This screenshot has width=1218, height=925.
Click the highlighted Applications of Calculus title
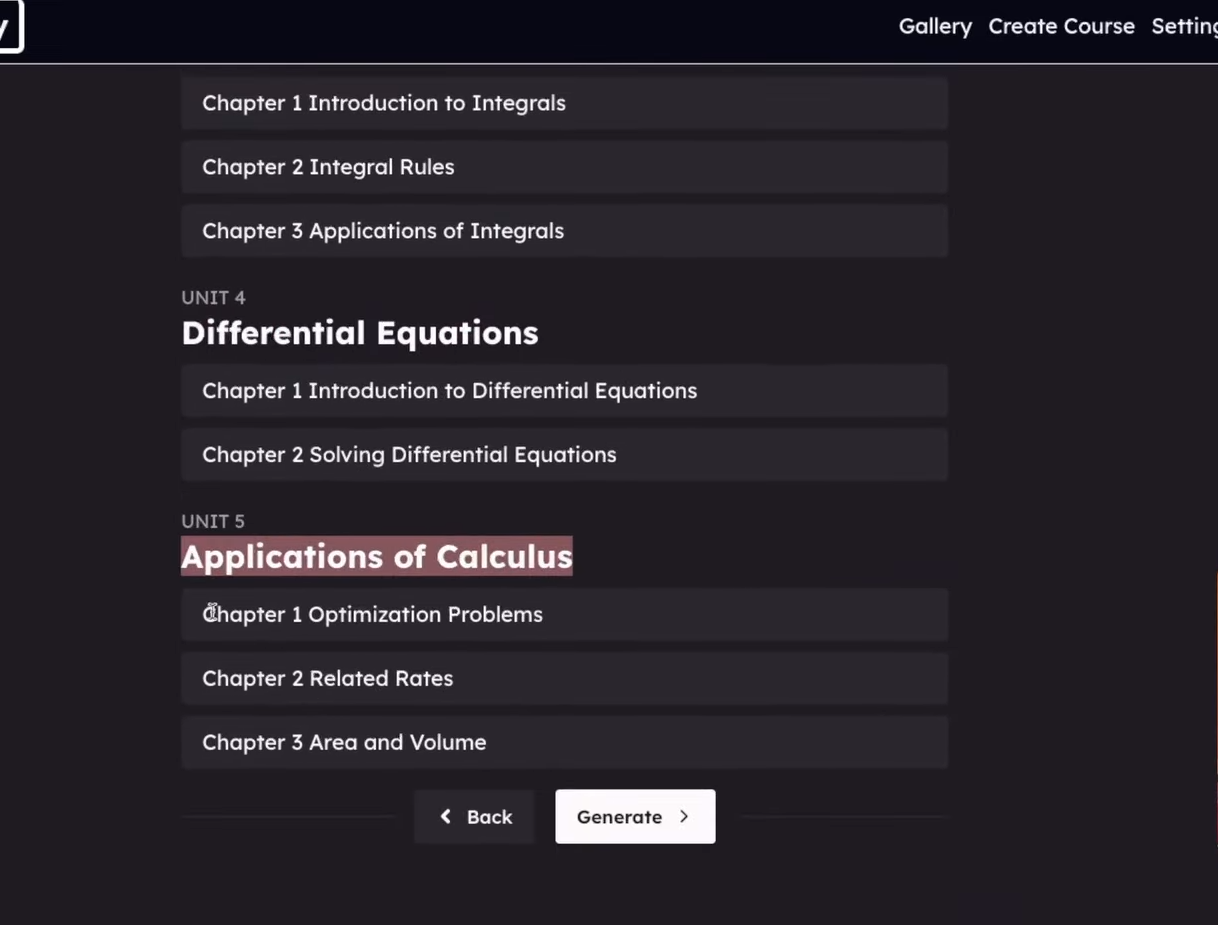click(x=376, y=557)
